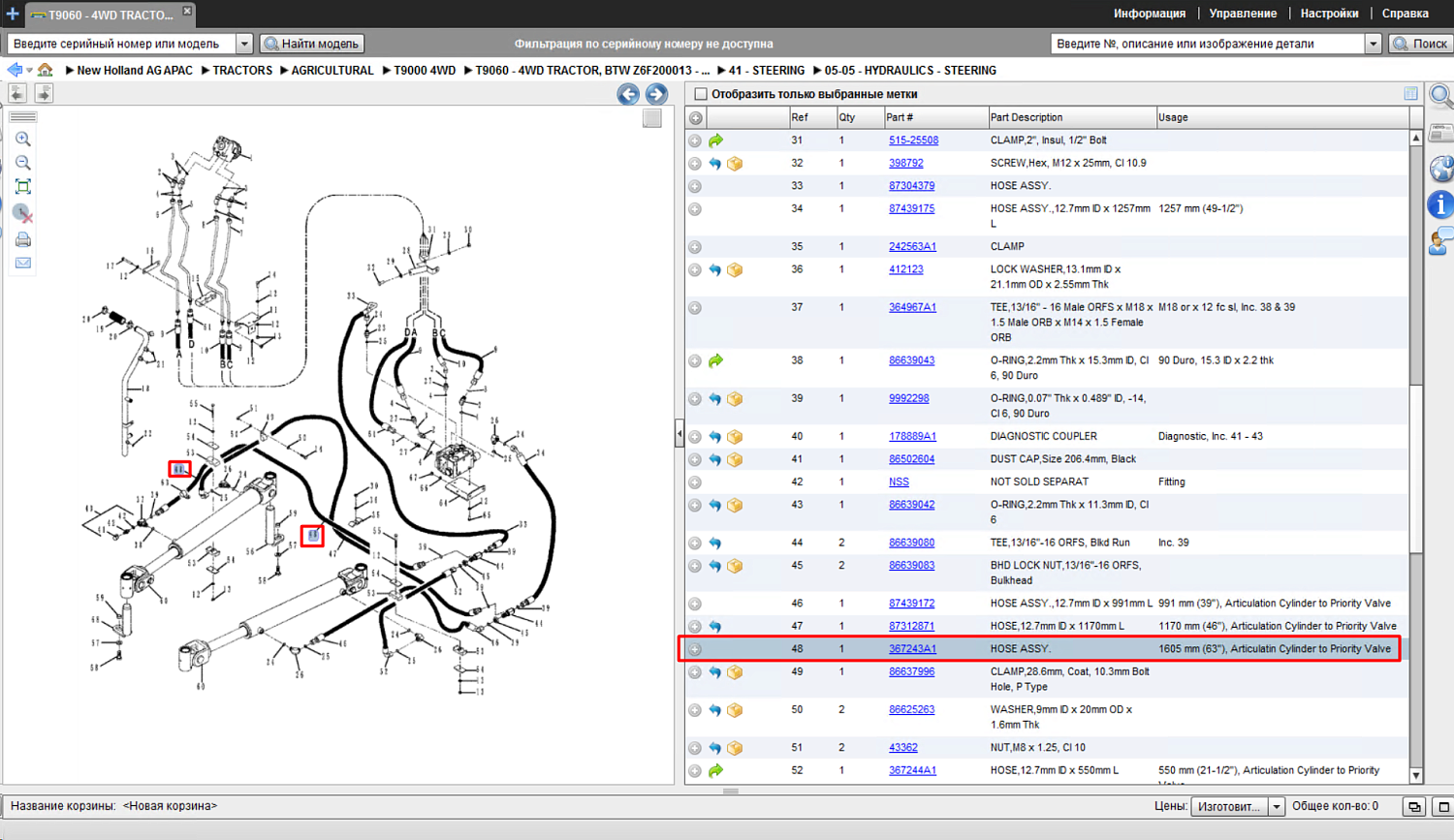Image resolution: width=1454 pixels, height=840 pixels.
Task: Go to 41 - STEERING in the breadcrumb
Action: click(766, 71)
